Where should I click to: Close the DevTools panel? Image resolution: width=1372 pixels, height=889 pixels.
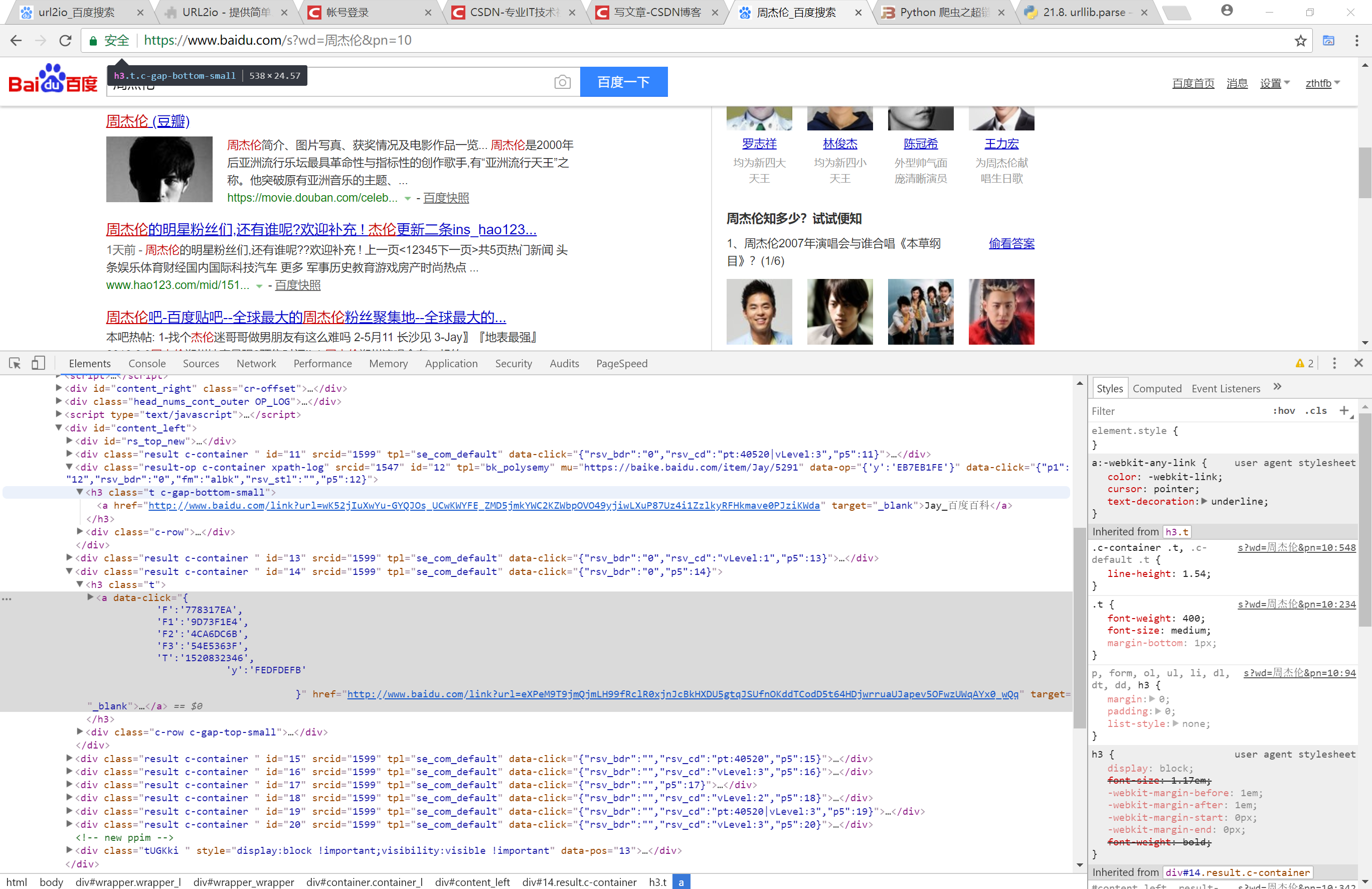point(1359,363)
